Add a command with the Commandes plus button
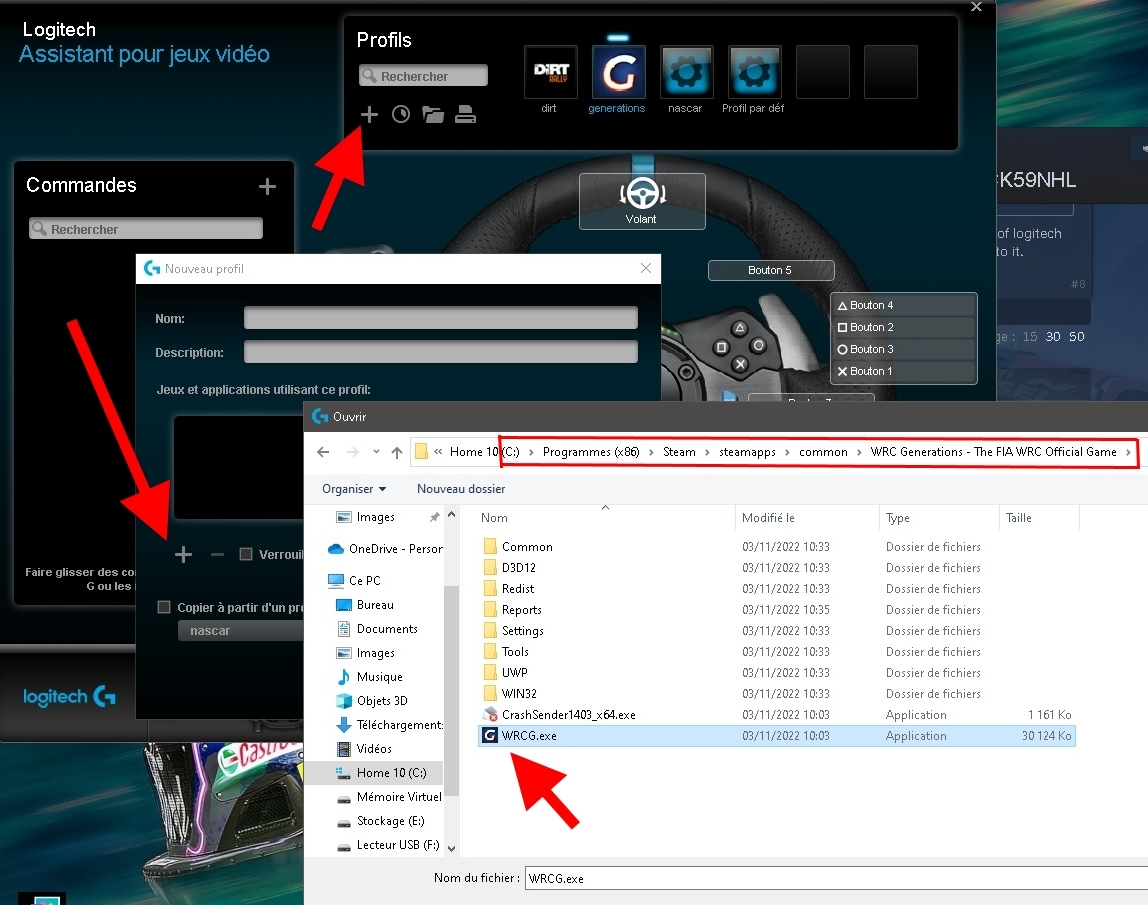The height and width of the screenshot is (905, 1148). pyautogui.click(x=267, y=185)
